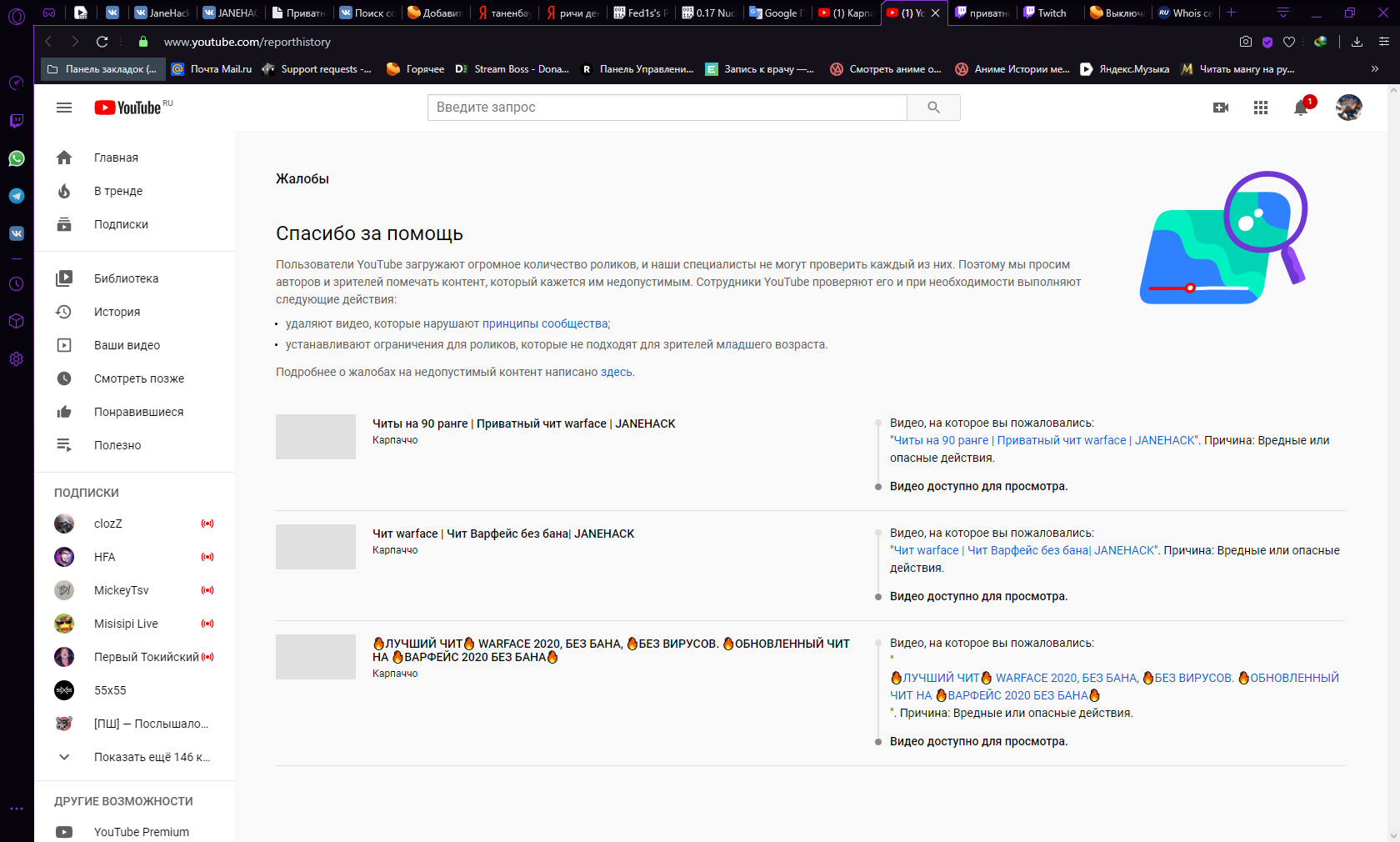Open the create video camera icon
The height and width of the screenshot is (842, 1400).
tap(1221, 108)
